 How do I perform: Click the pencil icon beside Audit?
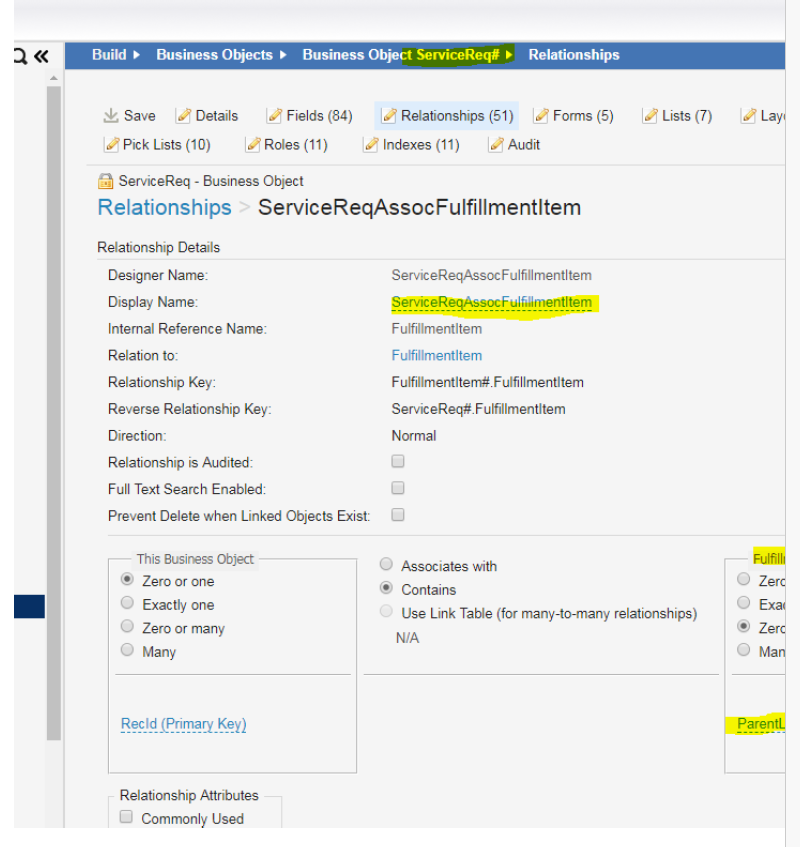click(x=496, y=145)
